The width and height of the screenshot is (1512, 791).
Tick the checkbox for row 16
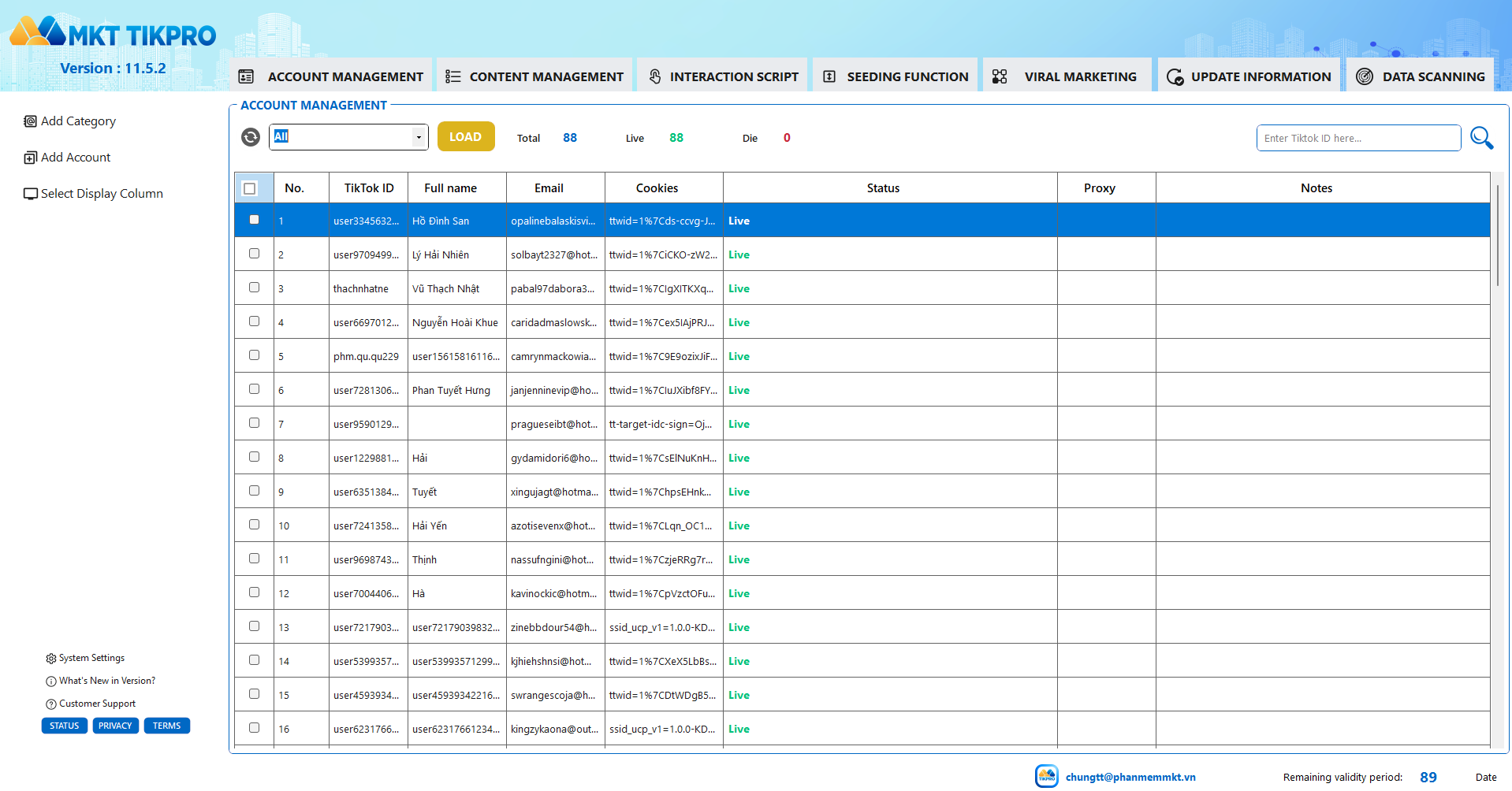click(254, 728)
